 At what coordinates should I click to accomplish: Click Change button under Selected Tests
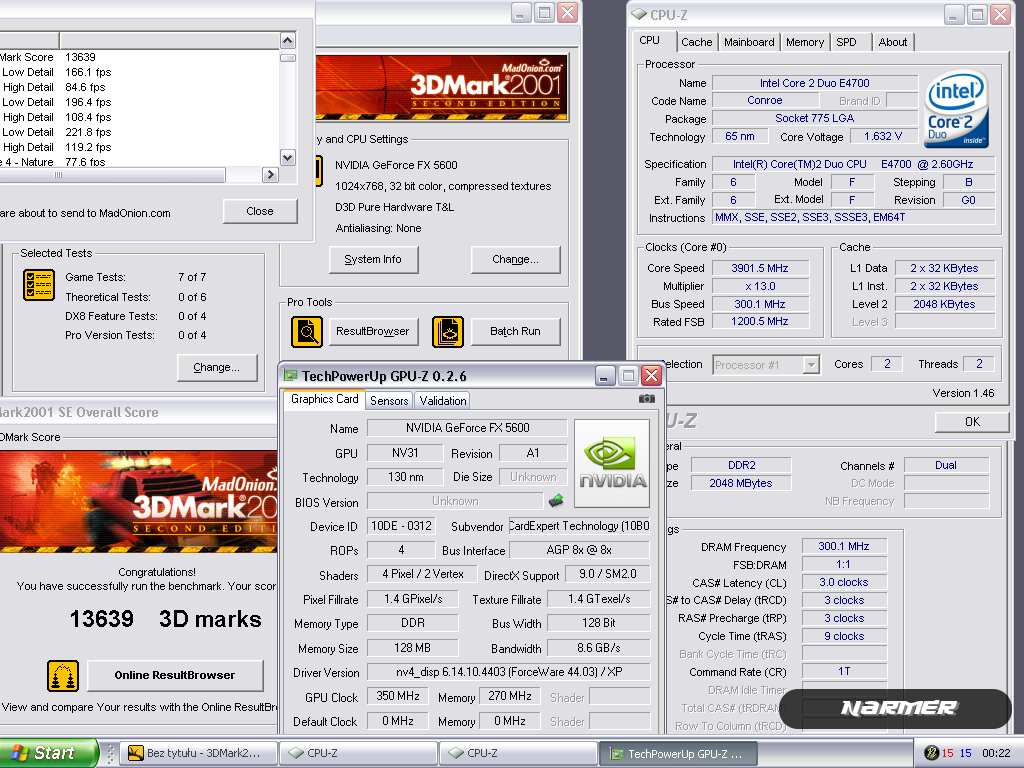click(x=217, y=367)
